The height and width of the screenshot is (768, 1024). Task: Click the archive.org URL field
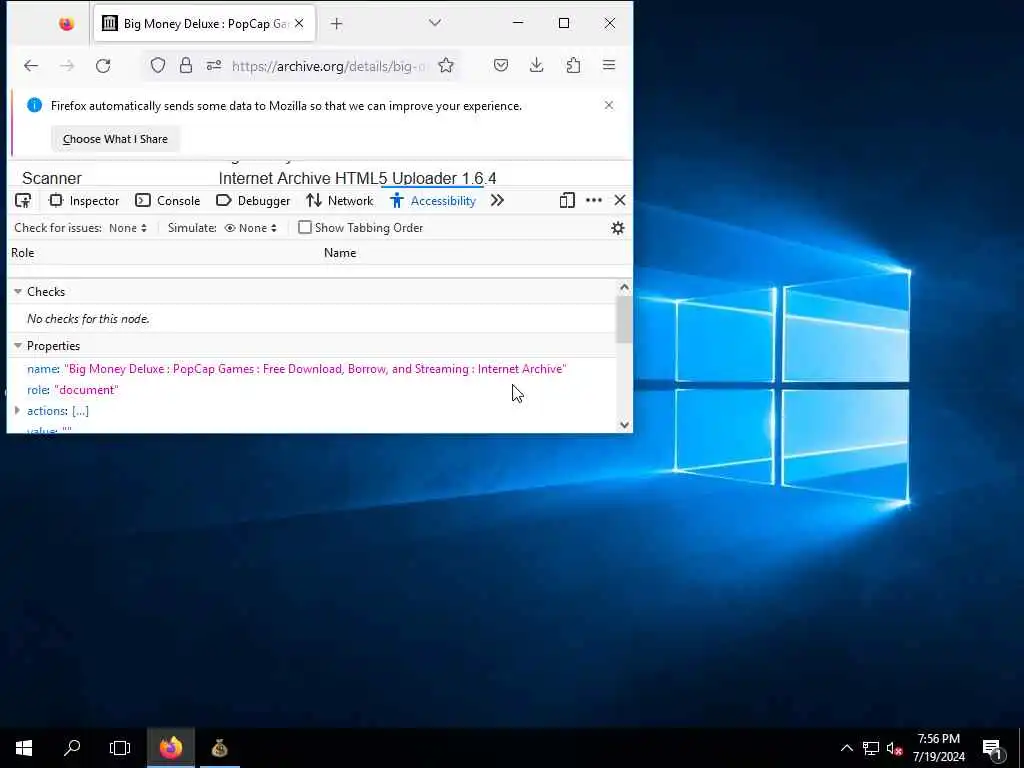(x=328, y=66)
